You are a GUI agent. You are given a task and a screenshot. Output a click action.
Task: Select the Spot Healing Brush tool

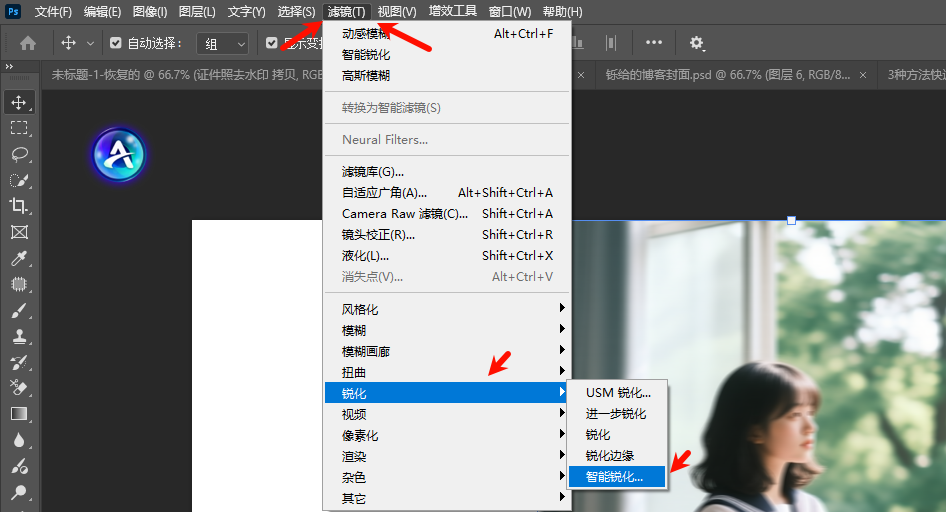coord(19,284)
